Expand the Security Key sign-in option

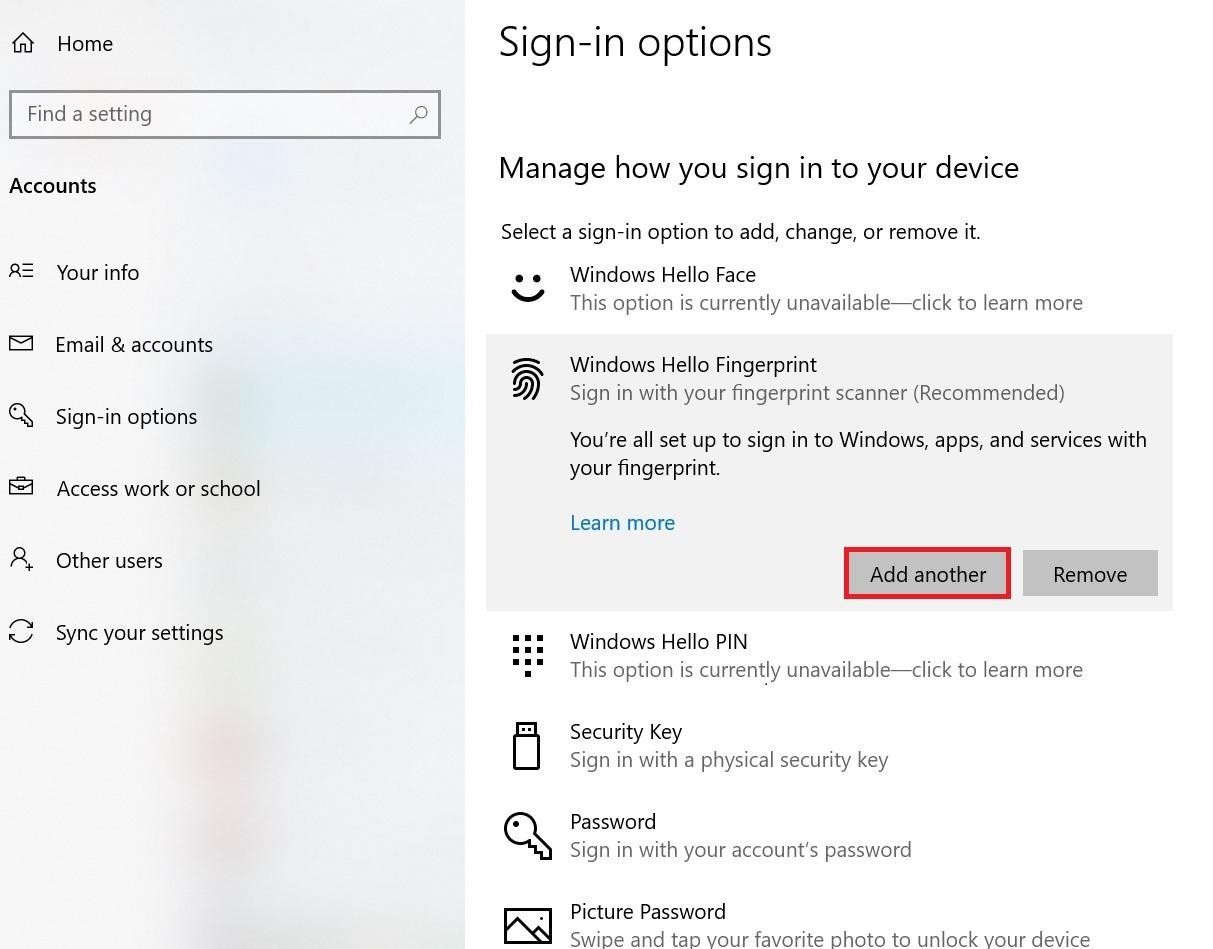[x=728, y=746]
